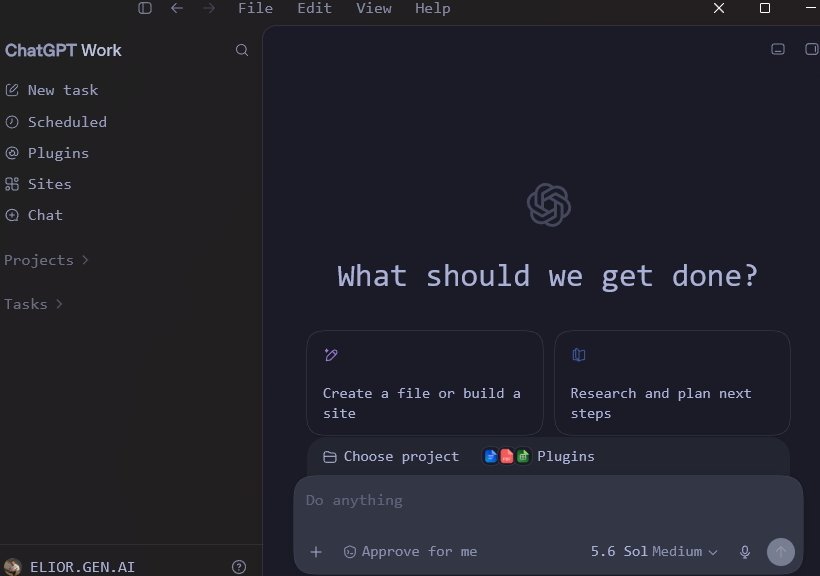Screen dimensions: 820x576
Task: Click the X close button in title bar
Action: click(x=719, y=8)
